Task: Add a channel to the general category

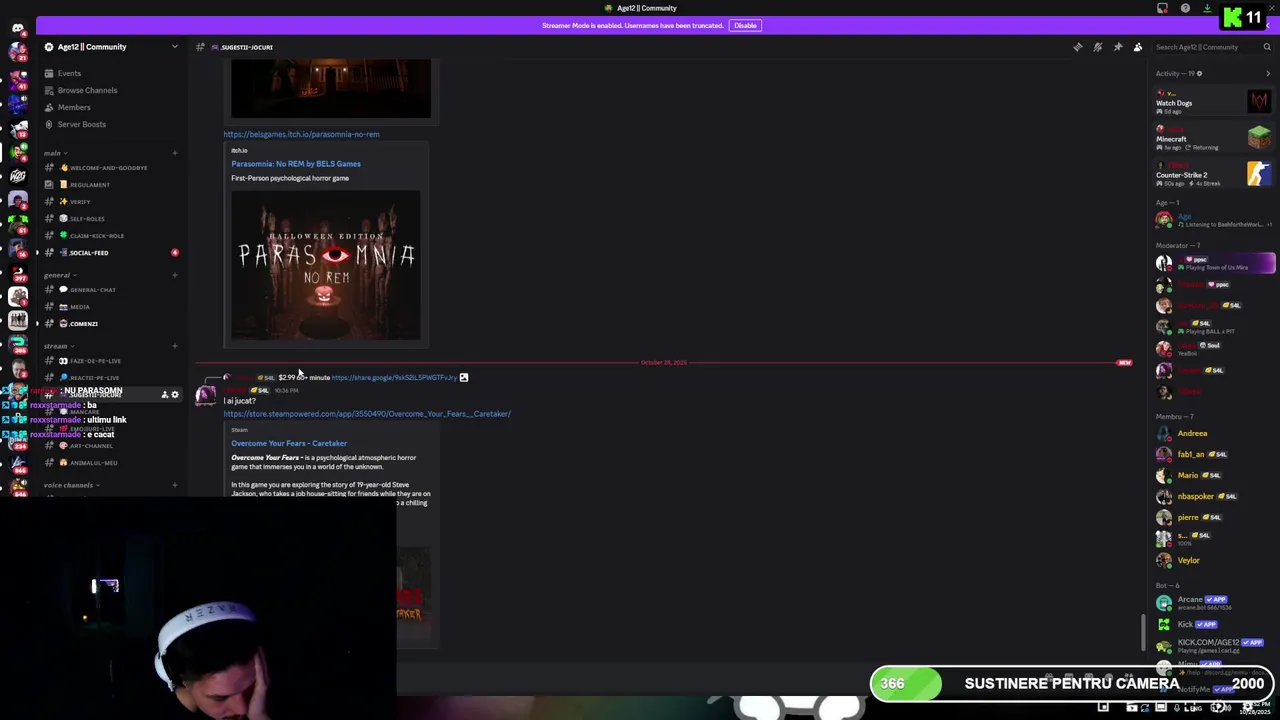Action: tap(175, 275)
